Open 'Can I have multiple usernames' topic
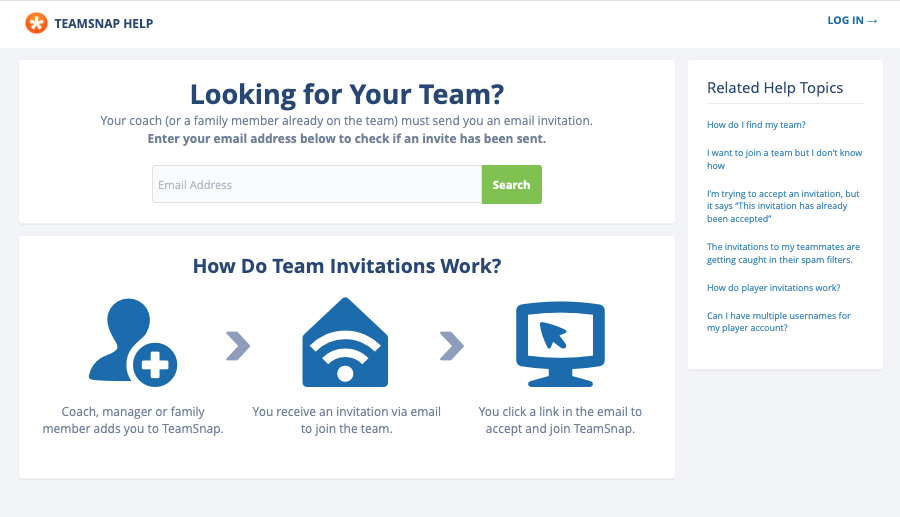900x517 pixels. (x=778, y=321)
